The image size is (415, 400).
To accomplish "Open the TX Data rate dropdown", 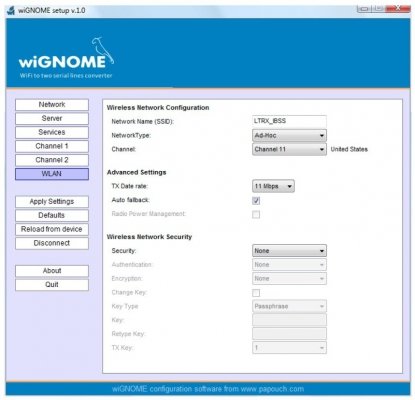I will point(273,186).
